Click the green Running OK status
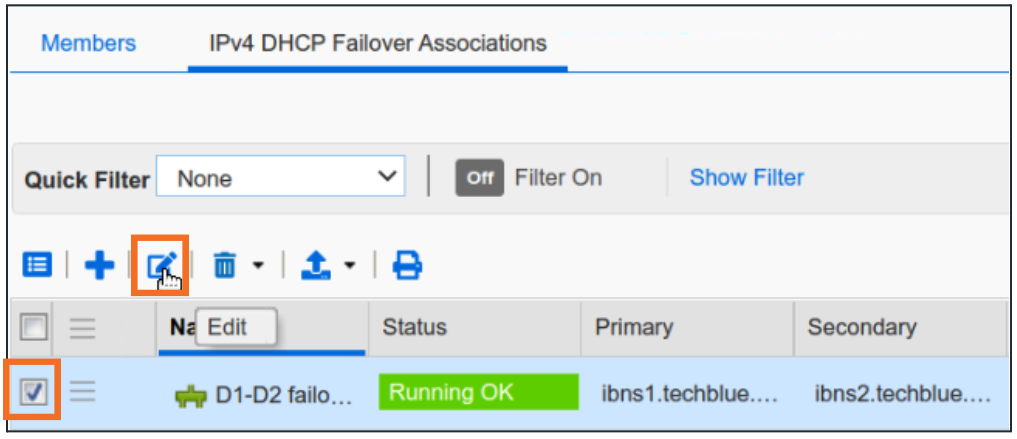The width and height of the screenshot is (1017, 439). click(x=478, y=392)
